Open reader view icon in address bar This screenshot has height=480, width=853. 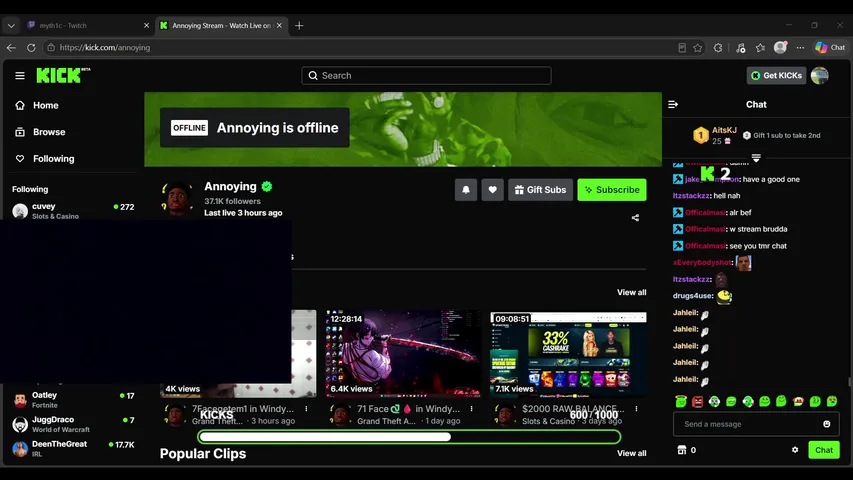pyautogui.click(x=682, y=48)
